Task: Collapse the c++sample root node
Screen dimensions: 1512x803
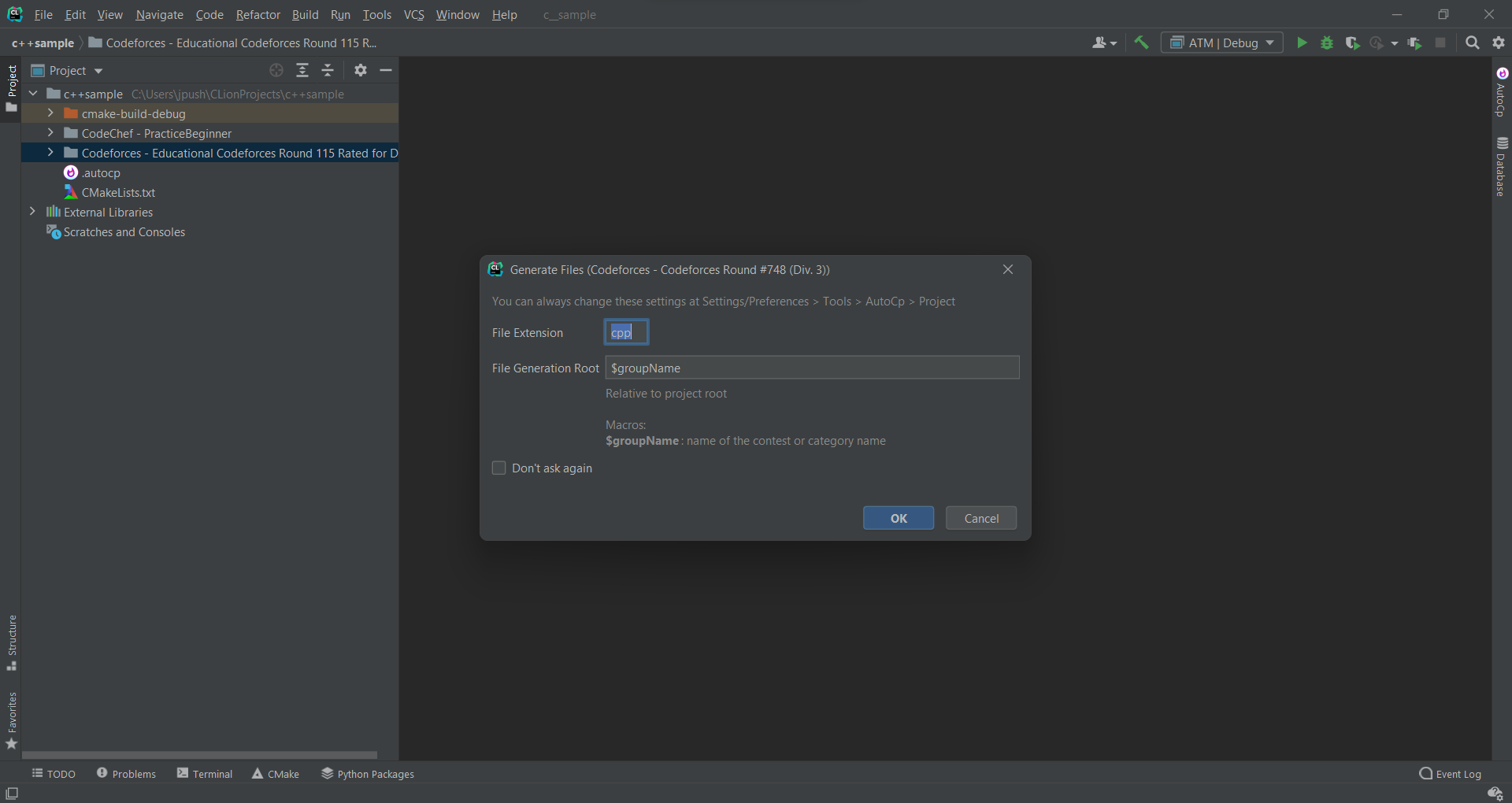Action: pos(33,94)
